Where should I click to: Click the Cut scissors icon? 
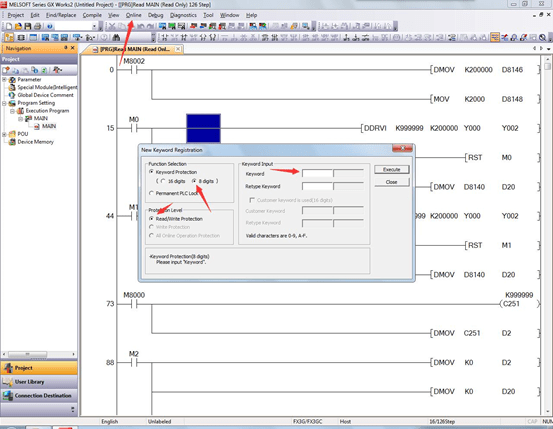click(x=112, y=26)
